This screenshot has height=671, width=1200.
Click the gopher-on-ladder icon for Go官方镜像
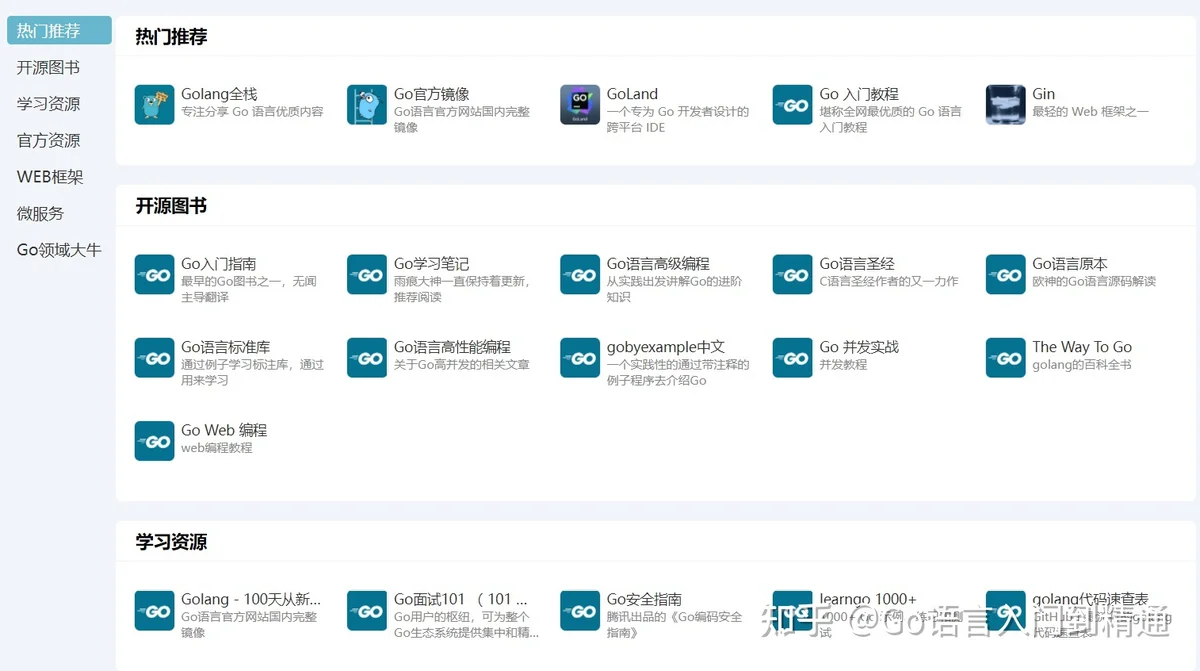point(367,105)
